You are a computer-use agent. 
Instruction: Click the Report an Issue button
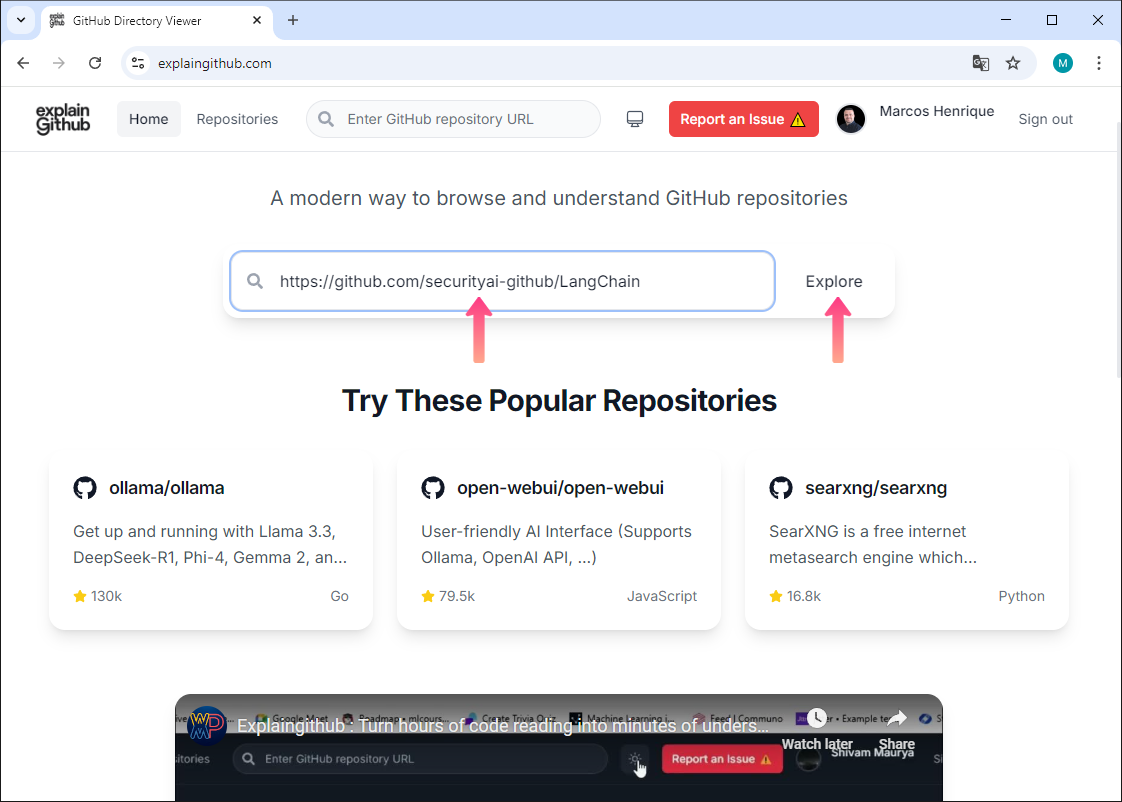(743, 119)
